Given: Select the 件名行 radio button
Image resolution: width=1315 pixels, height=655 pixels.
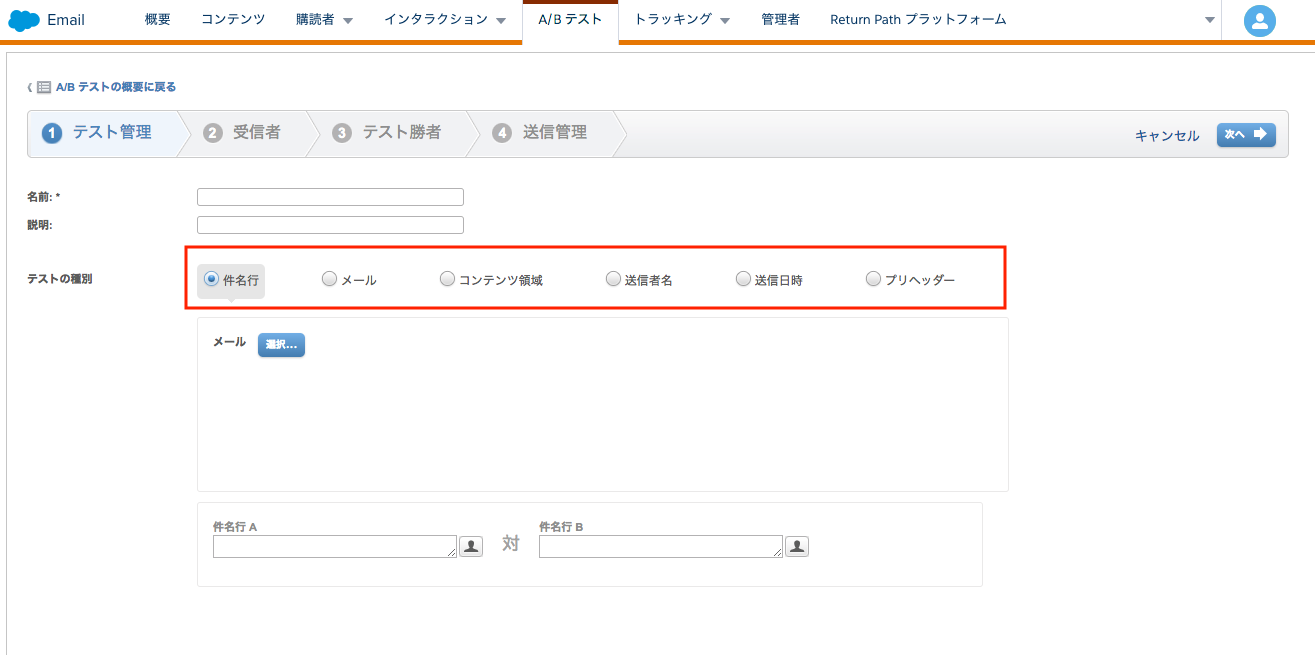Looking at the screenshot, I should 211,280.
